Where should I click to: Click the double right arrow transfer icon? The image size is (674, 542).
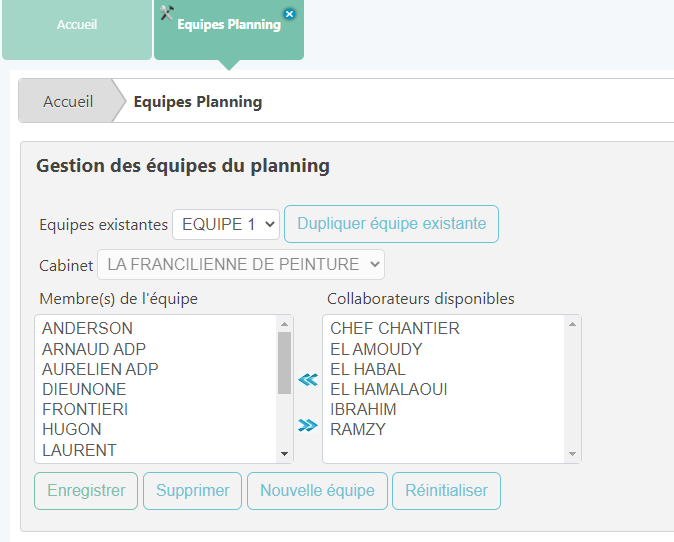pos(308,426)
